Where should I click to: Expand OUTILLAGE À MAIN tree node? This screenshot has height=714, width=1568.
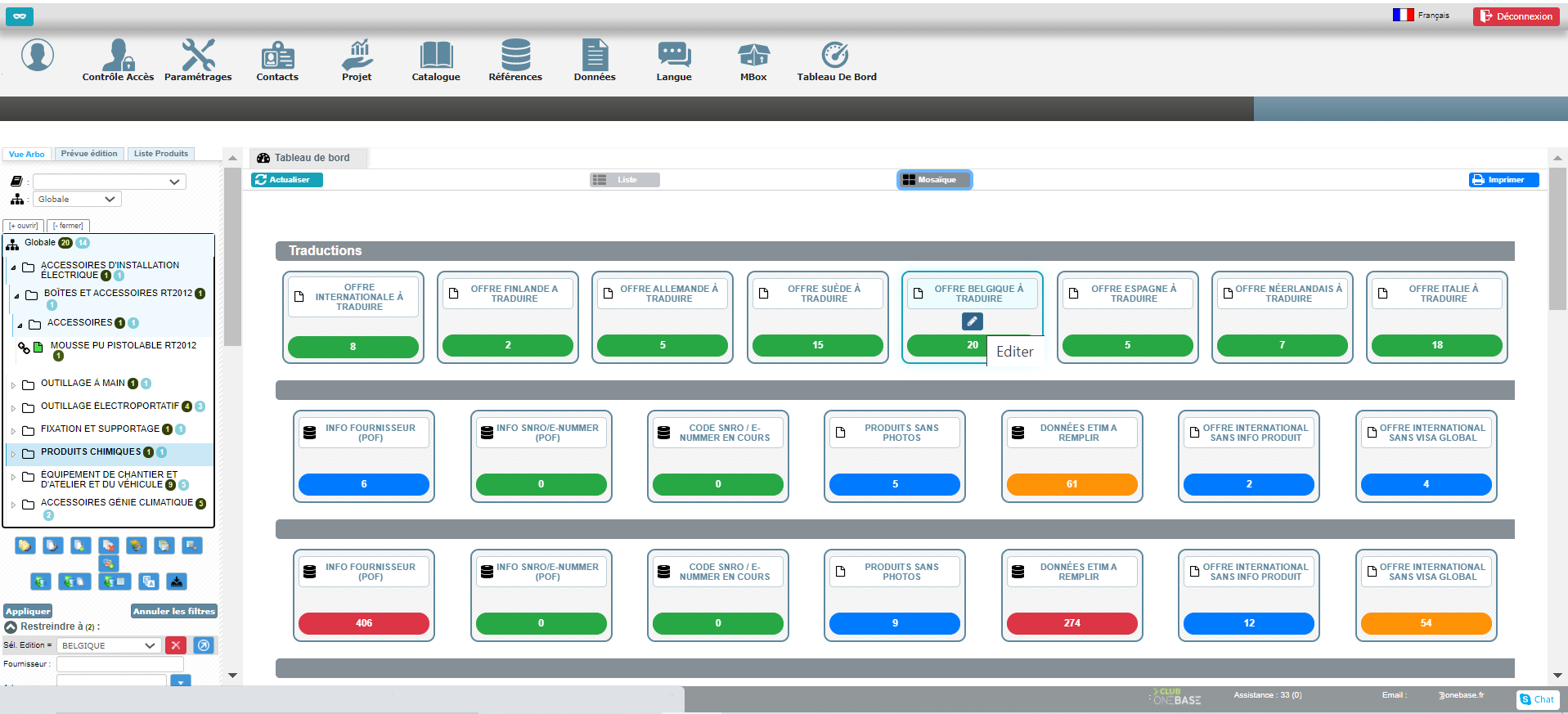click(13, 385)
